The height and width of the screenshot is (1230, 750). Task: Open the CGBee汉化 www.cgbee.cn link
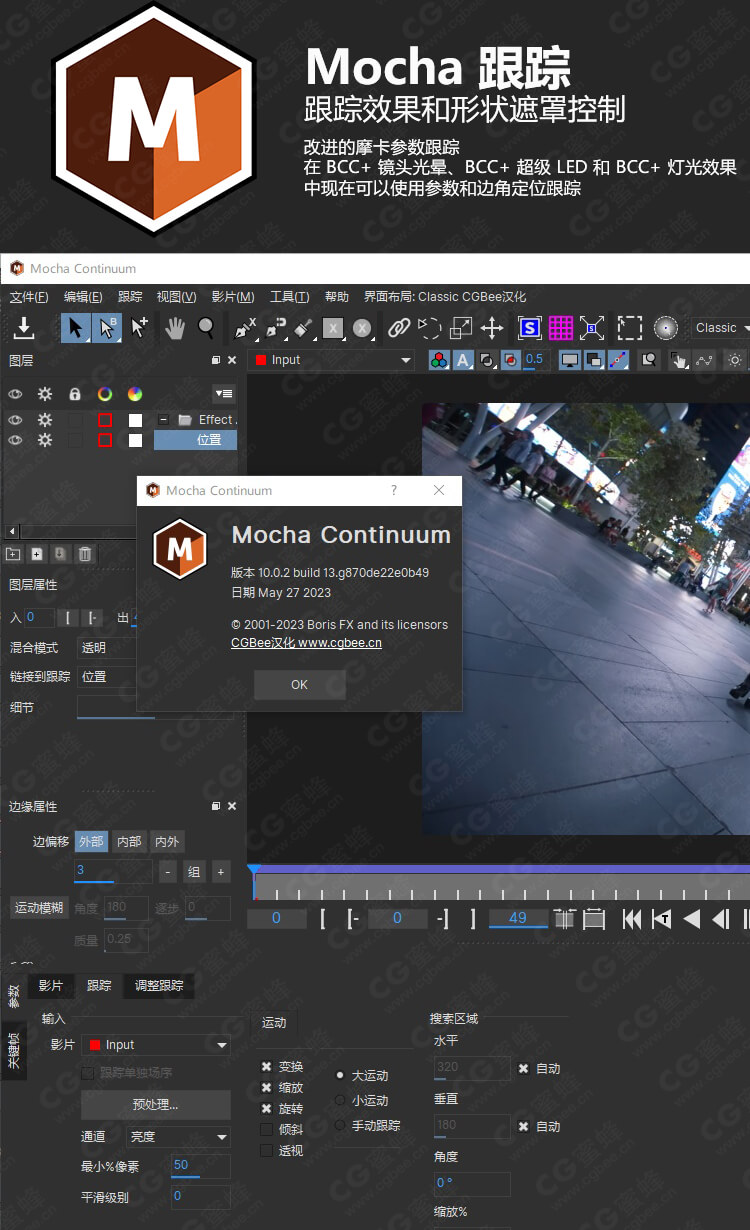point(306,644)
